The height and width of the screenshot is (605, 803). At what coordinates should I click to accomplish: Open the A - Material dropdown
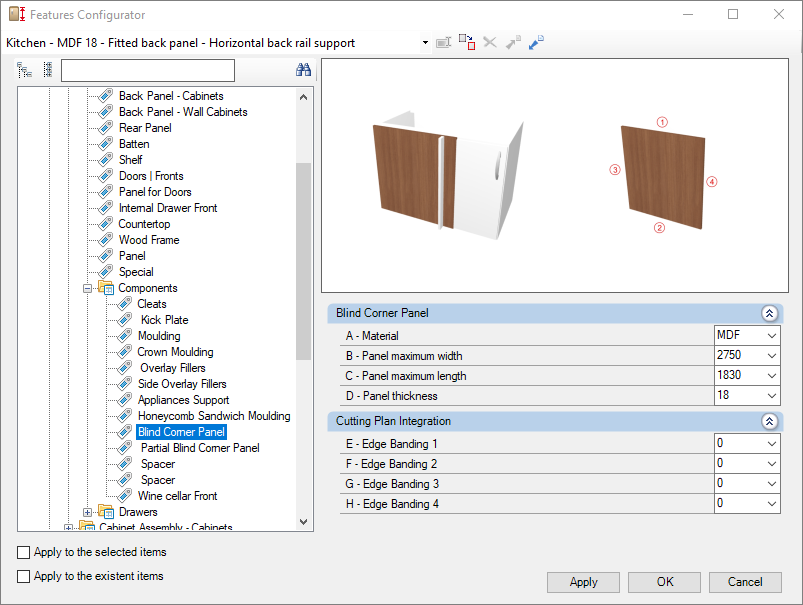click(772, 336)
